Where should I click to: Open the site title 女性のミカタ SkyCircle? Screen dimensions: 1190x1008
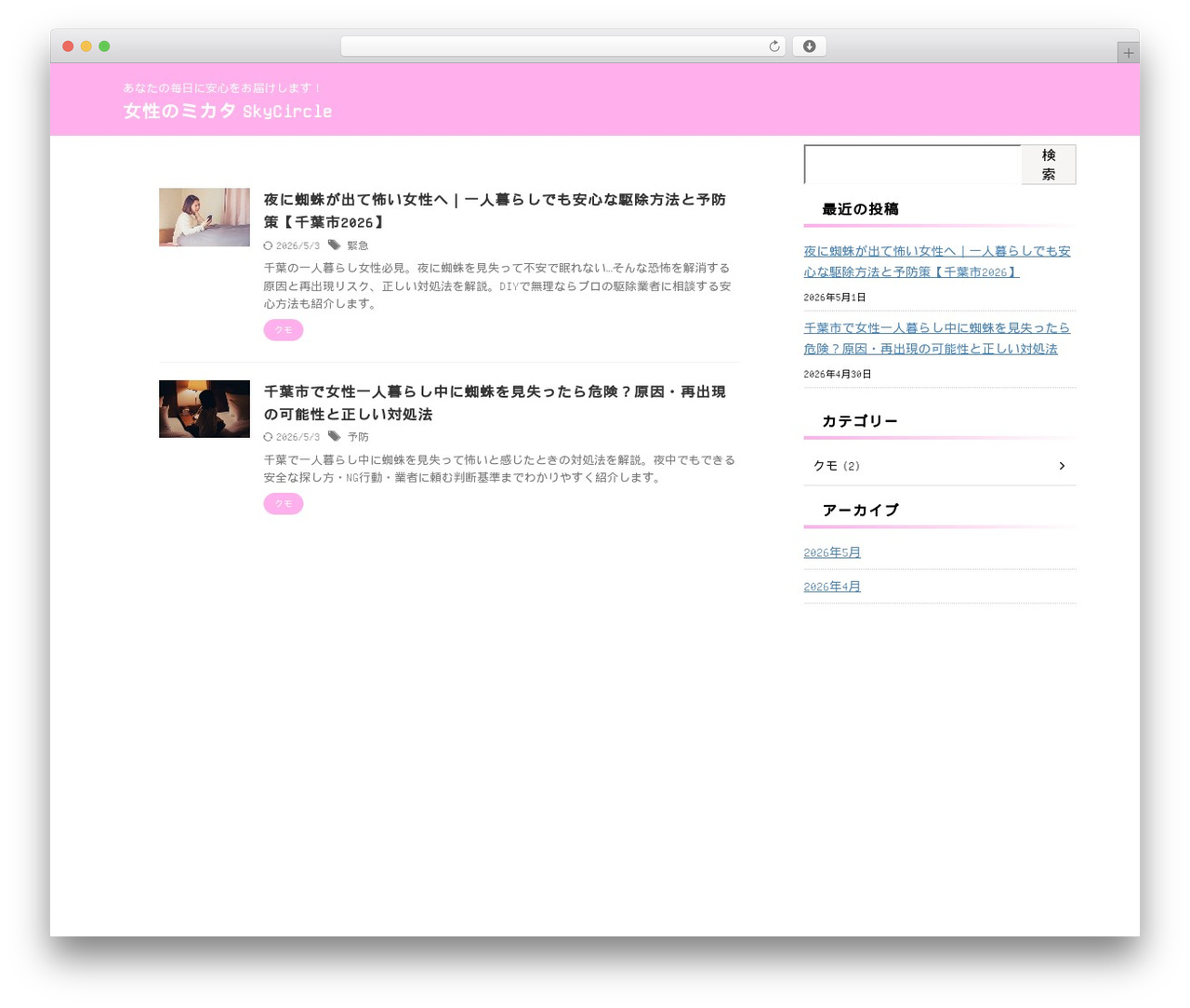tap(227, 111)
